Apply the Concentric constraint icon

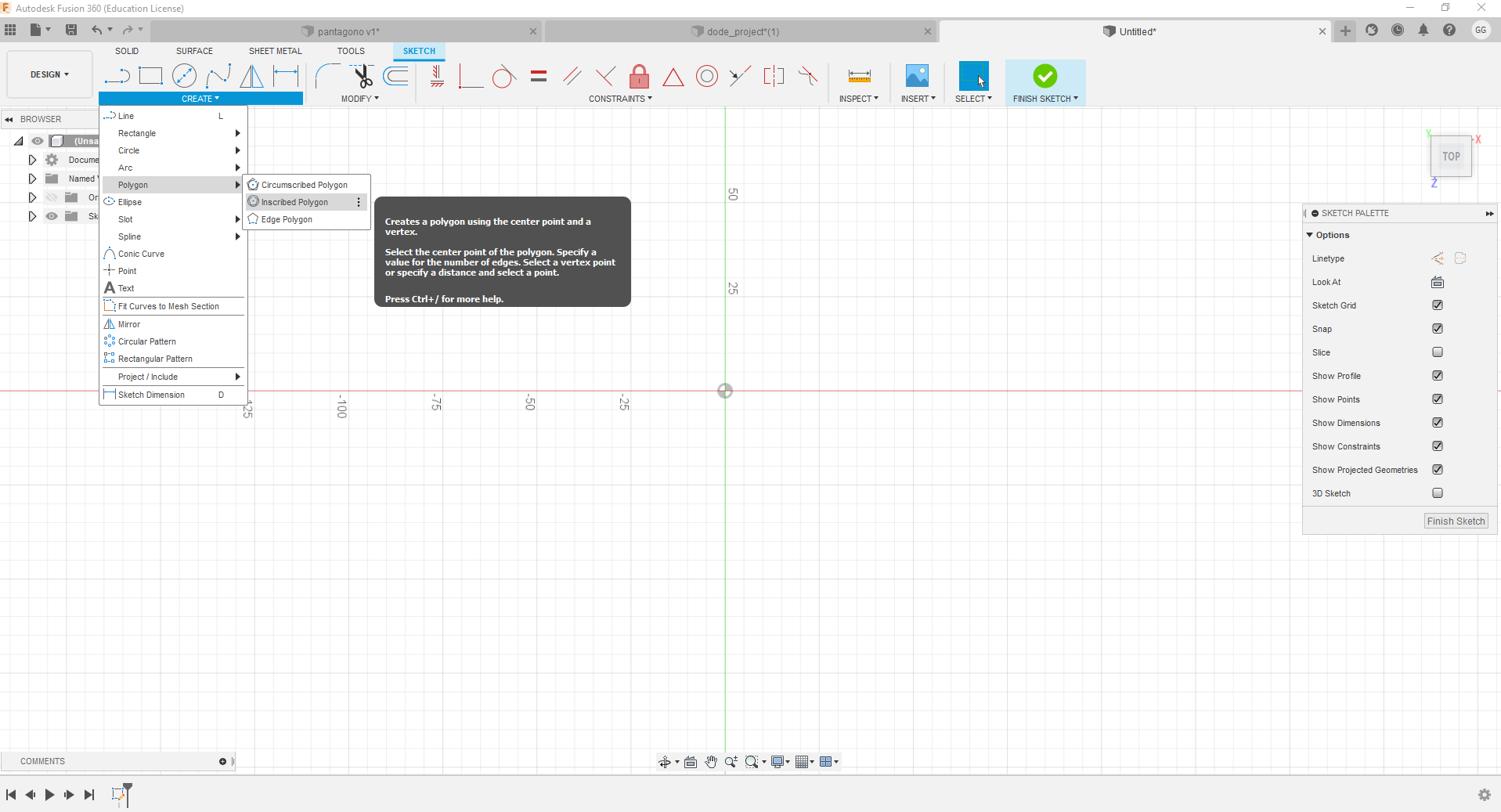pos(707,76)
